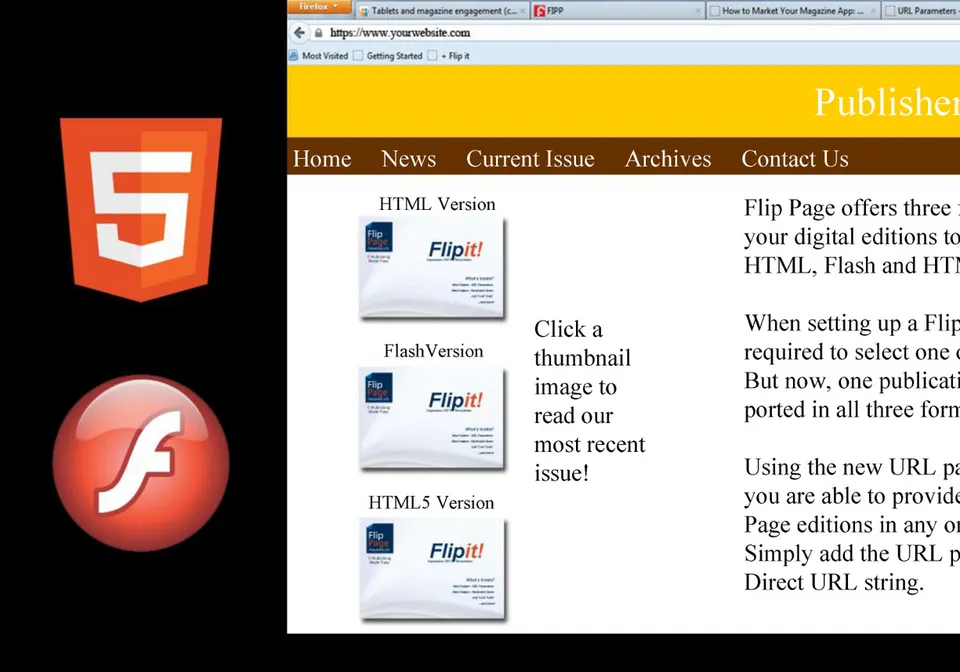Click Contact Us in navigation bar
The image size is (960, 672).
(794, 159)
